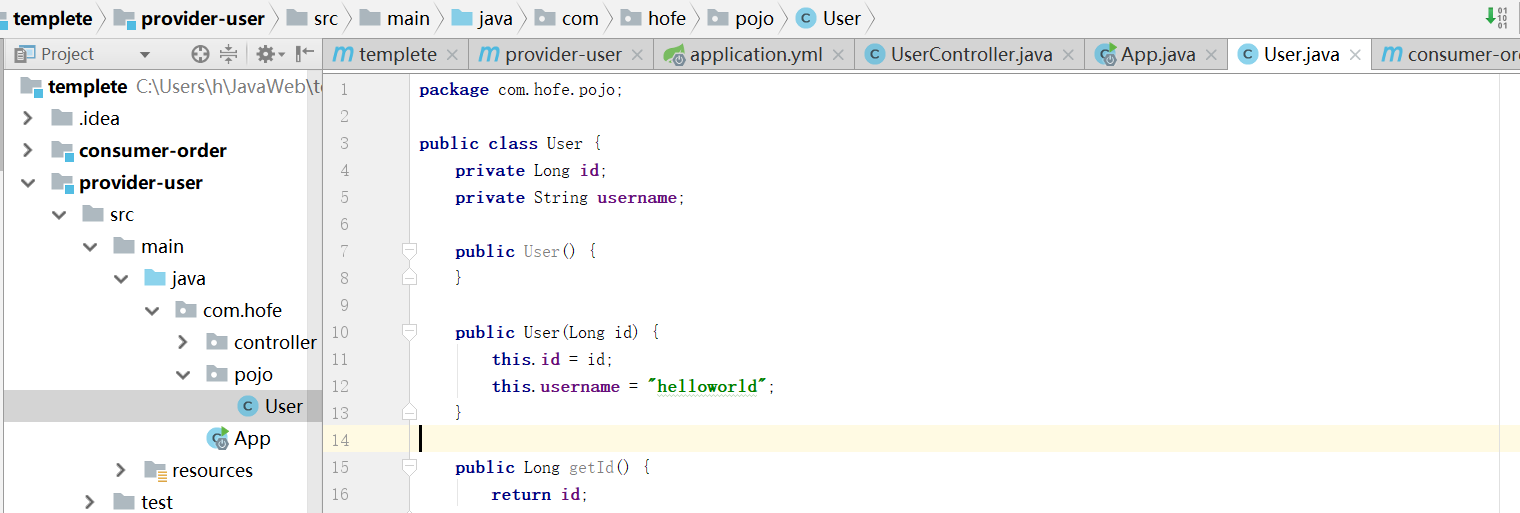Close the application.yml tab
Image resolution: width=1520 pixels, height=513 pixels.
point(838,55)
